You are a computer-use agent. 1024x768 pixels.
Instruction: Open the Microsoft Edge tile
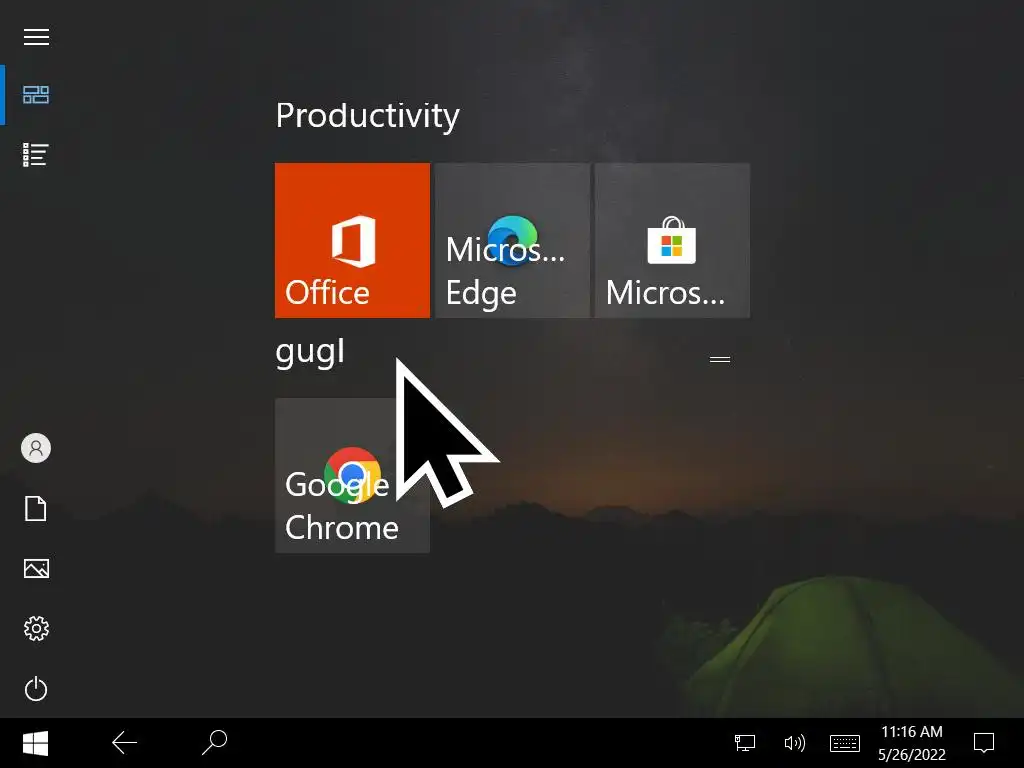[513, 240]
